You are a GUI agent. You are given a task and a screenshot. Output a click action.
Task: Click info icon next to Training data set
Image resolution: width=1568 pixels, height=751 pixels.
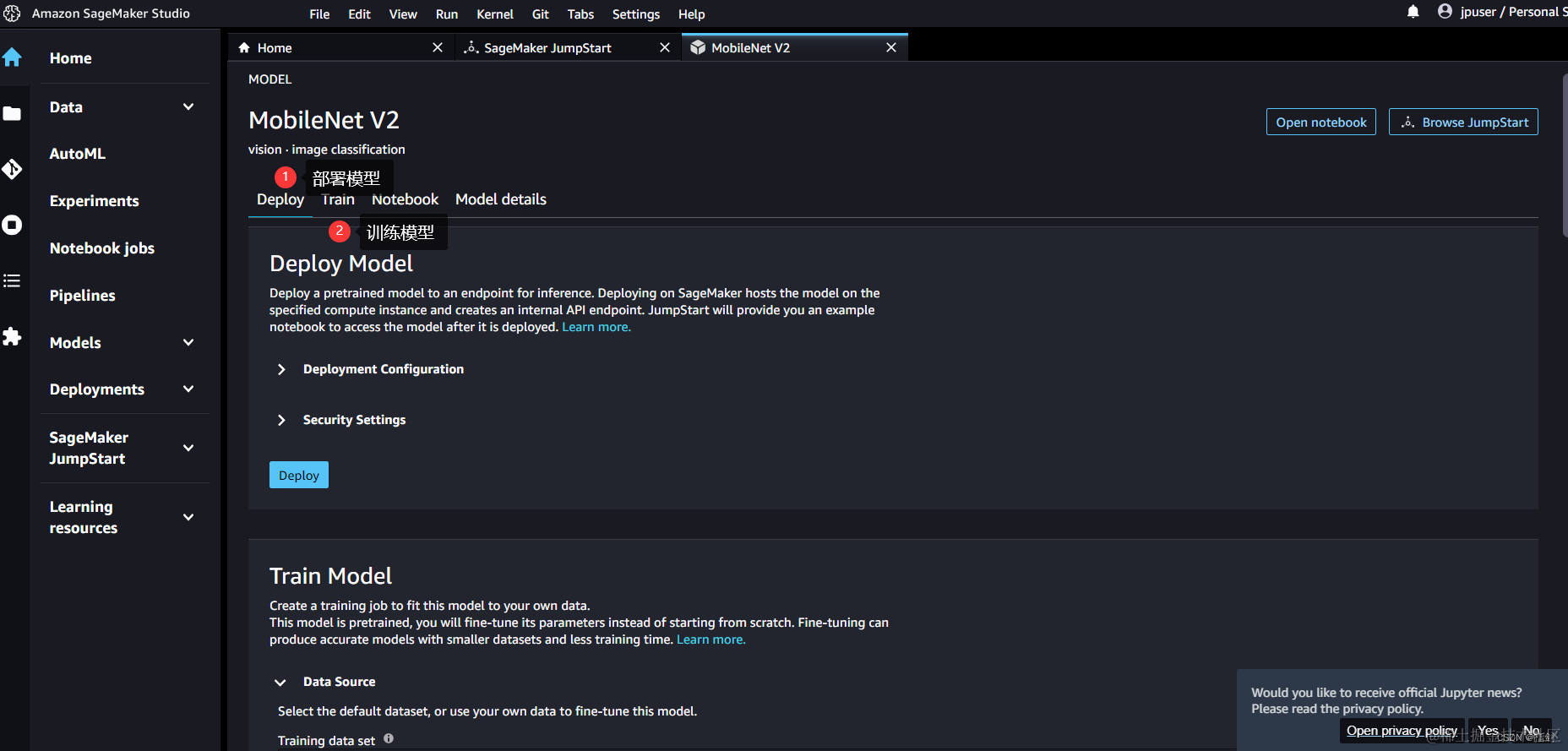tap(389, 738)
